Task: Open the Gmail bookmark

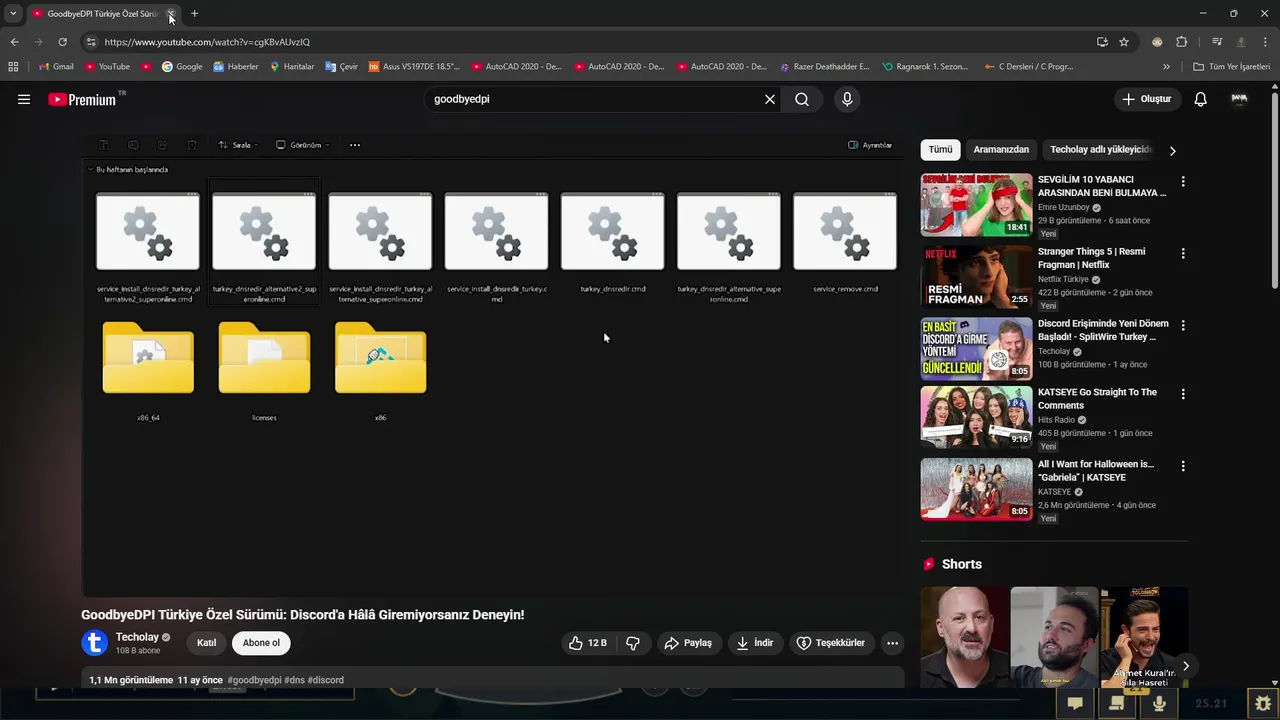Action: click(55, 67)
